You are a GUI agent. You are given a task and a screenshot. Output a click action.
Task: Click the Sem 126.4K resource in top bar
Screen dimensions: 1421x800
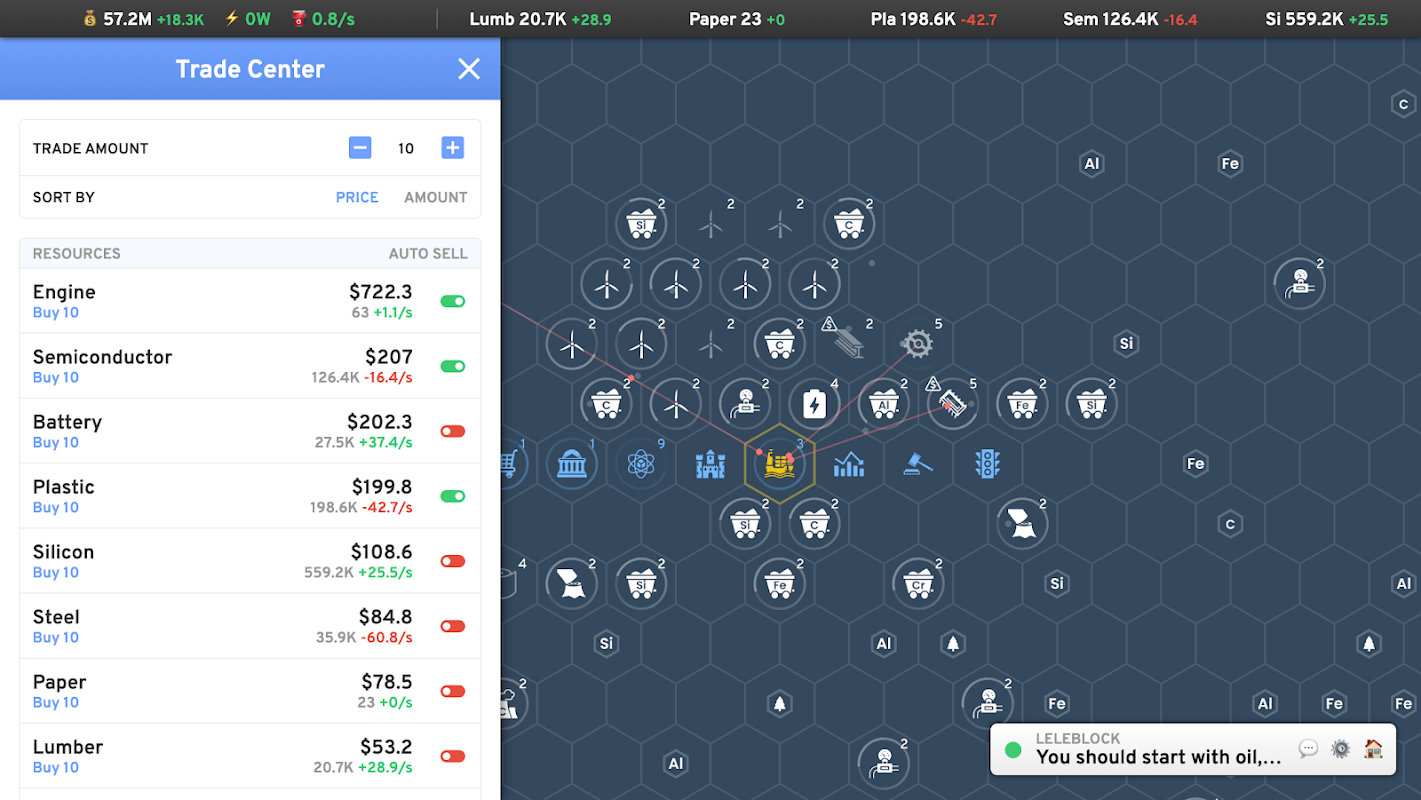pyautogui.click(x=1130, y=19)
